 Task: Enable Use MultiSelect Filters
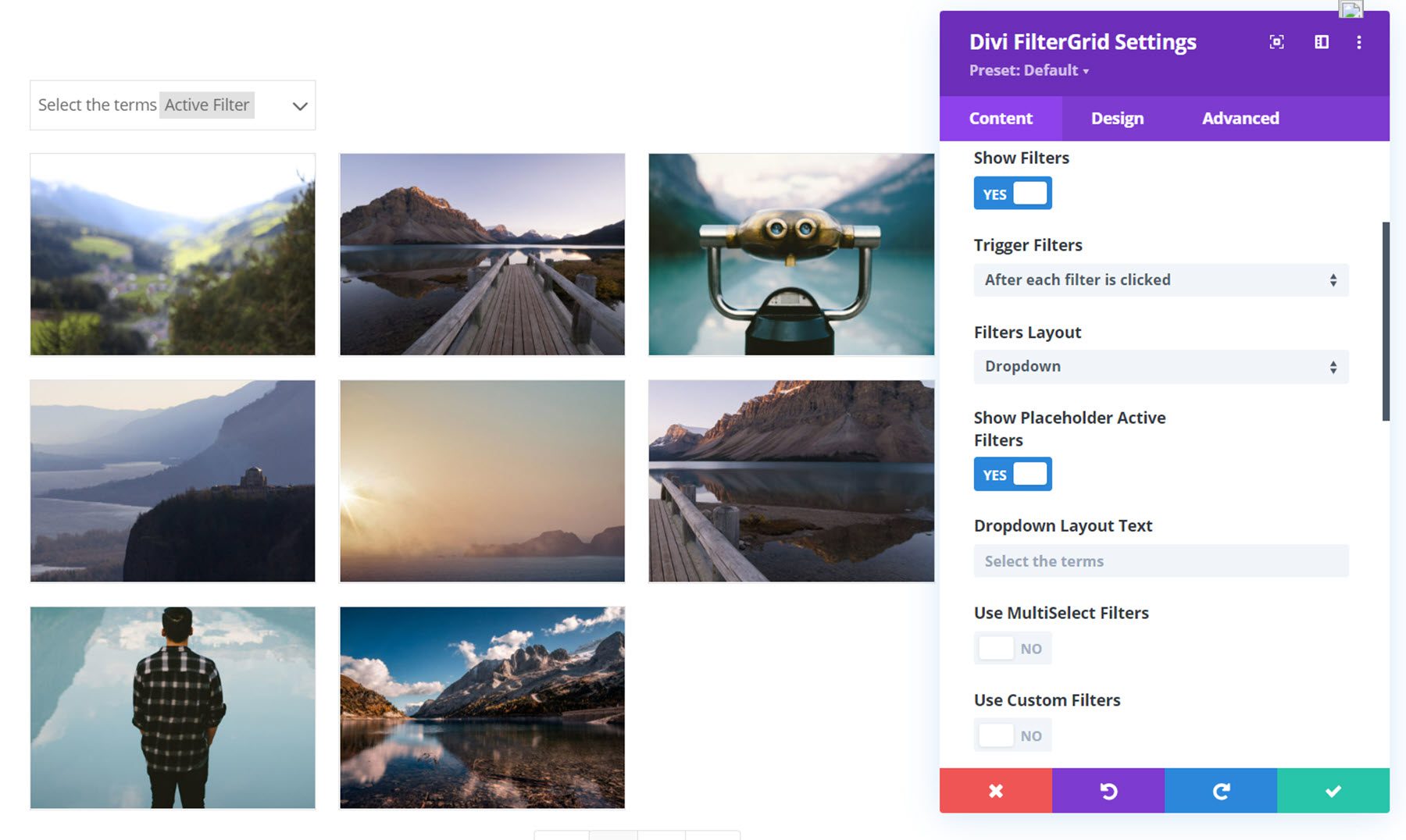(1012, 648)
